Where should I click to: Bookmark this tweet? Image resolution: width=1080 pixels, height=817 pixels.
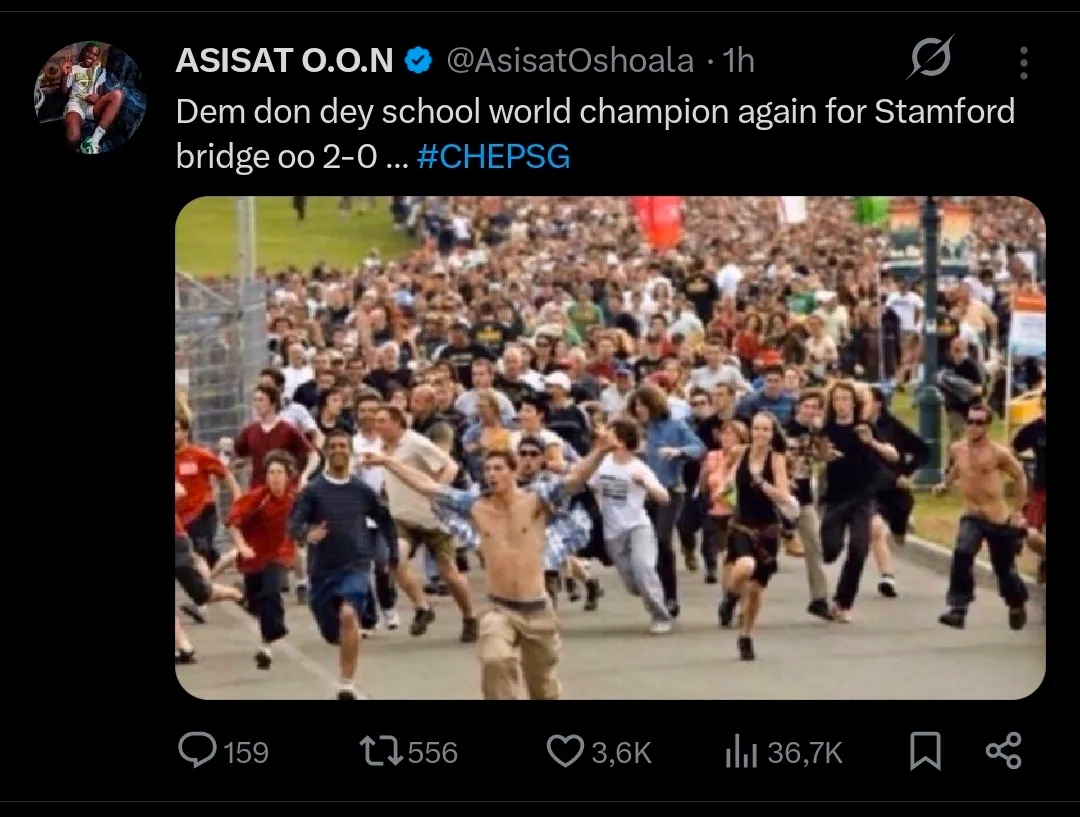(x=925, y=752)
